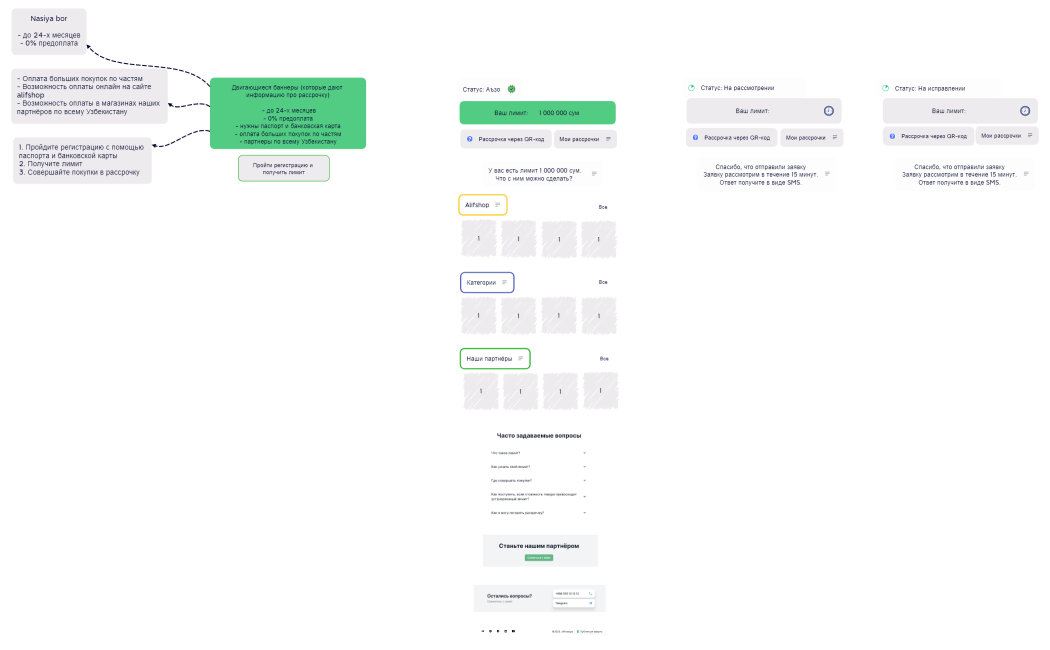The height and width of the screenshot is (650, 1050).
Task: Click the first Alifshop placeholder thumbnail
Action: click(x=479, y=238)
